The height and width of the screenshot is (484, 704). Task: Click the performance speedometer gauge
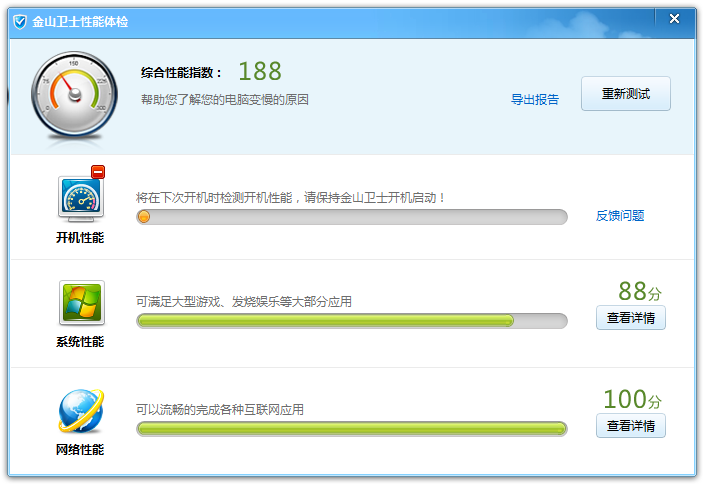point(75,94)
